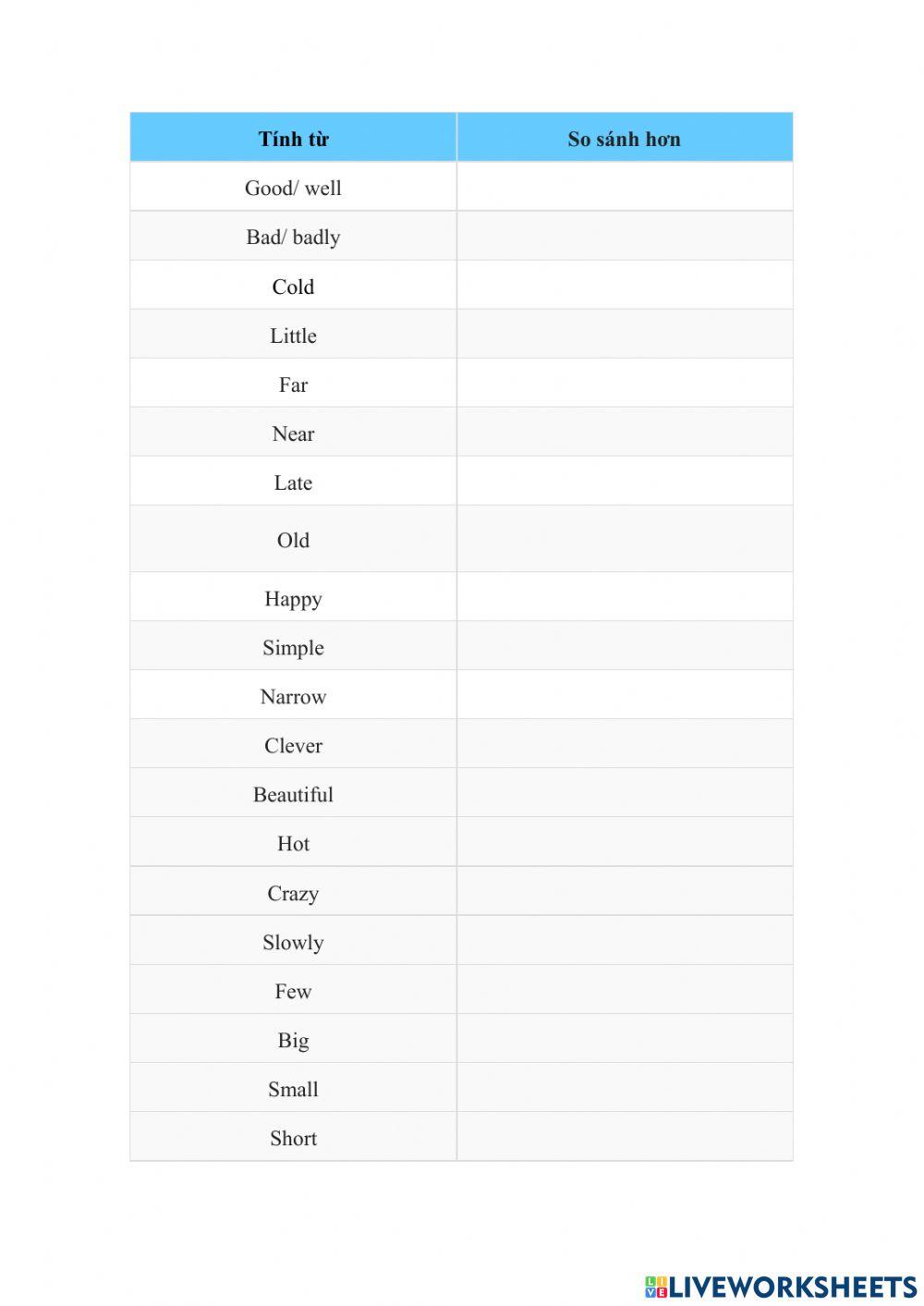Click the answer field for Bad/ badly
Viewport: 924px width, 1306px height.
click(x=625, y=237)
